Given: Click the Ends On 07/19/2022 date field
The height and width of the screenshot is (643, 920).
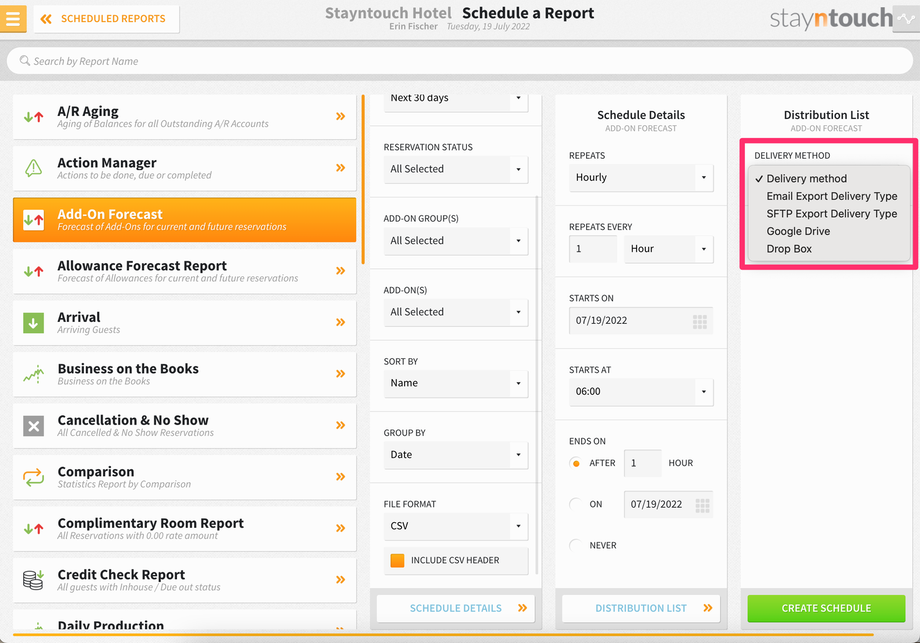Looking at the screenshot, I should pos(668,505).
